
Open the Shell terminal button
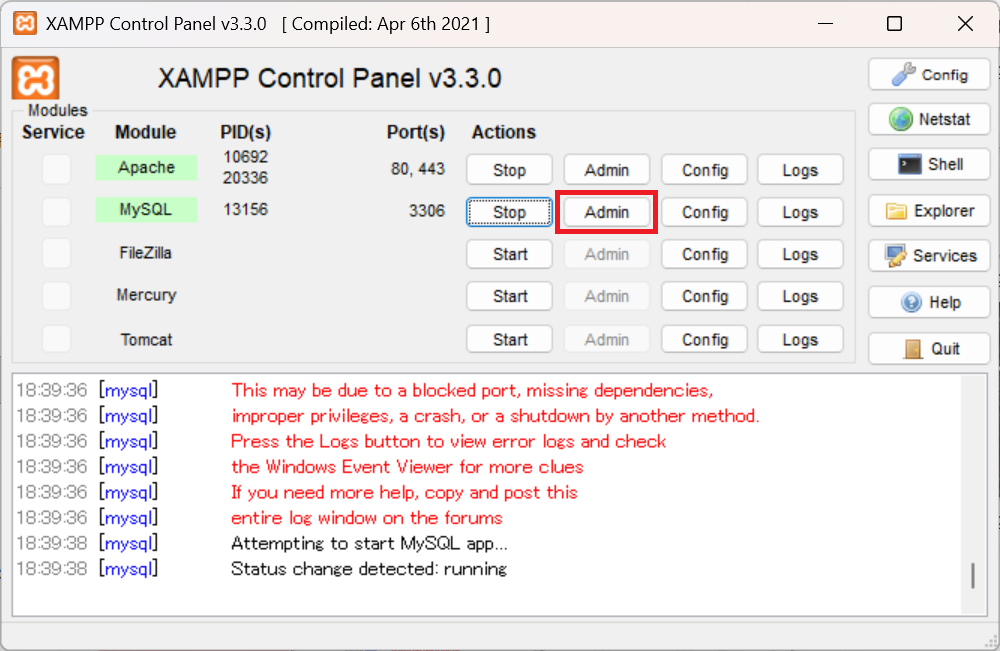point(929,165)
